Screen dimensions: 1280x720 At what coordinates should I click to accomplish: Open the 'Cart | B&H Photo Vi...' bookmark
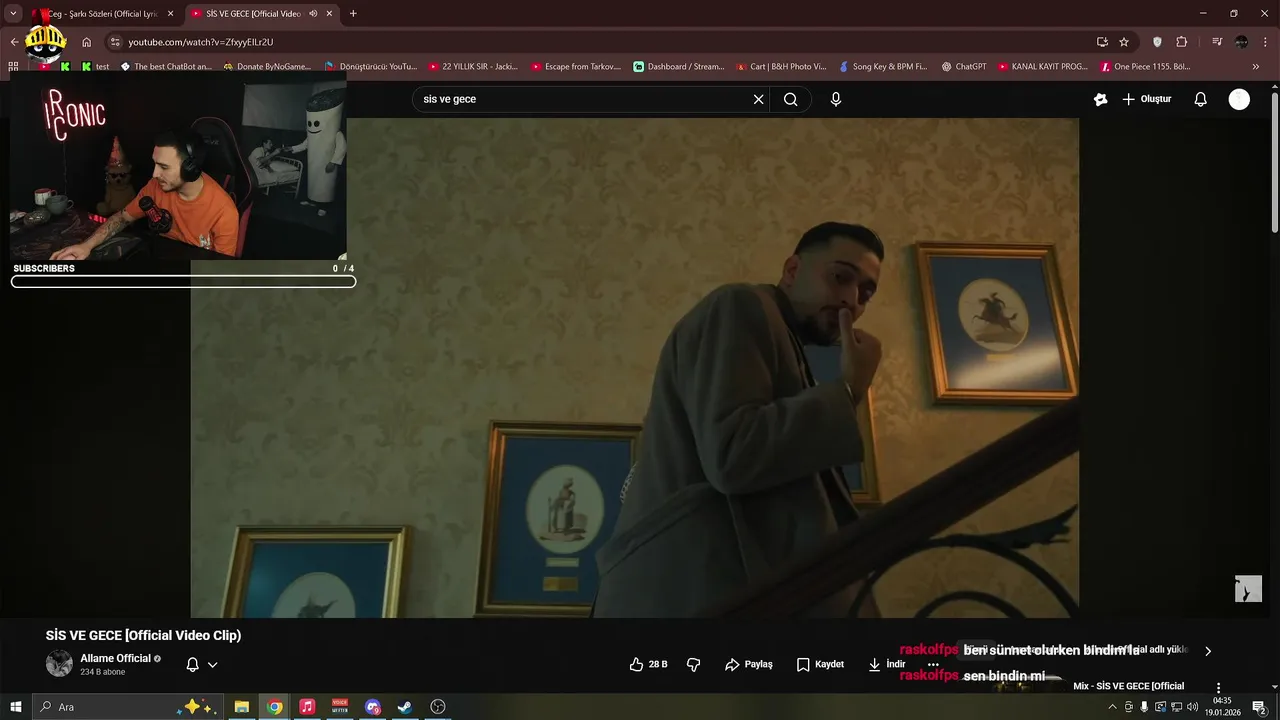[781, 67]
